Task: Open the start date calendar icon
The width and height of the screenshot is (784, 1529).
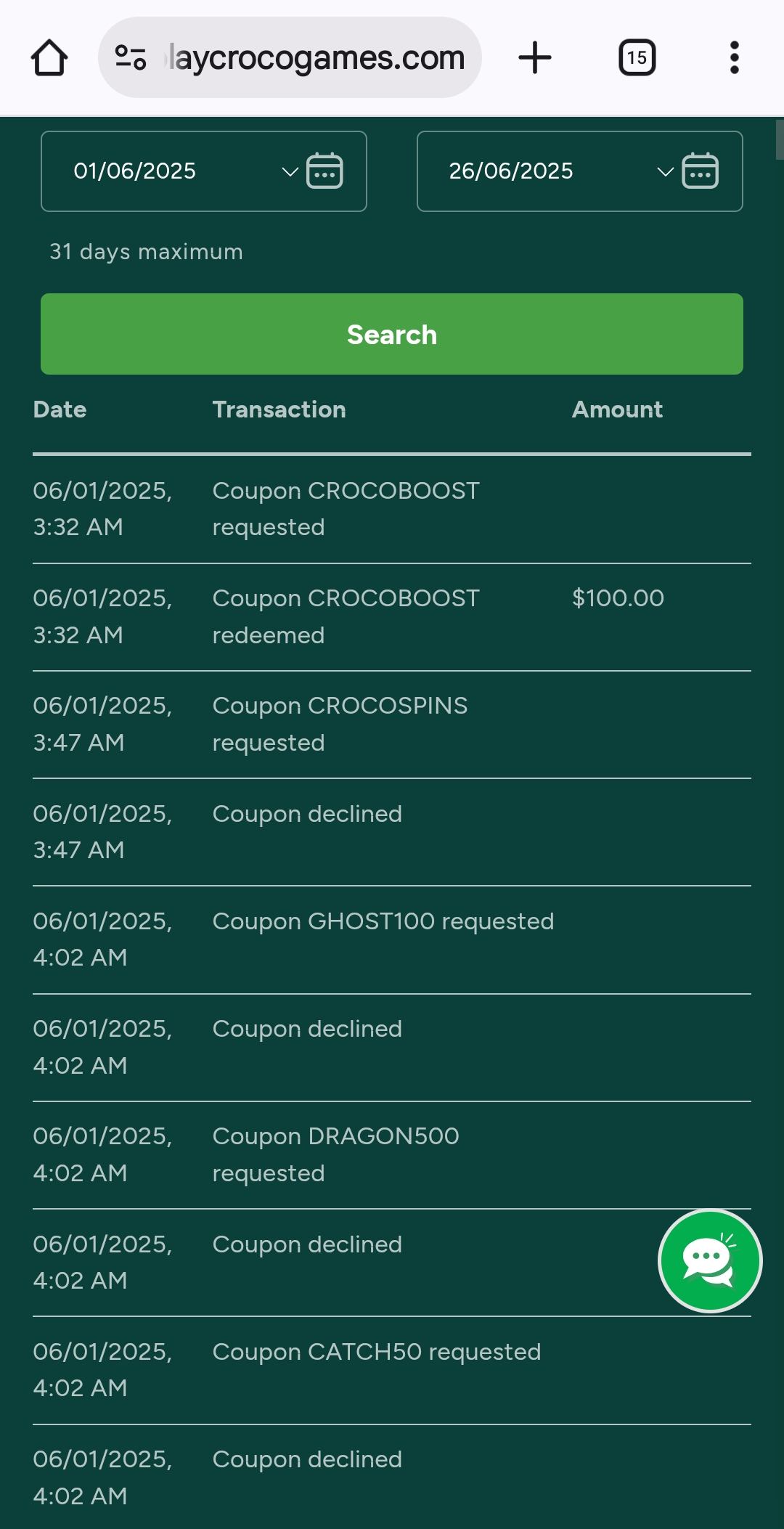Action: (324, 171)
